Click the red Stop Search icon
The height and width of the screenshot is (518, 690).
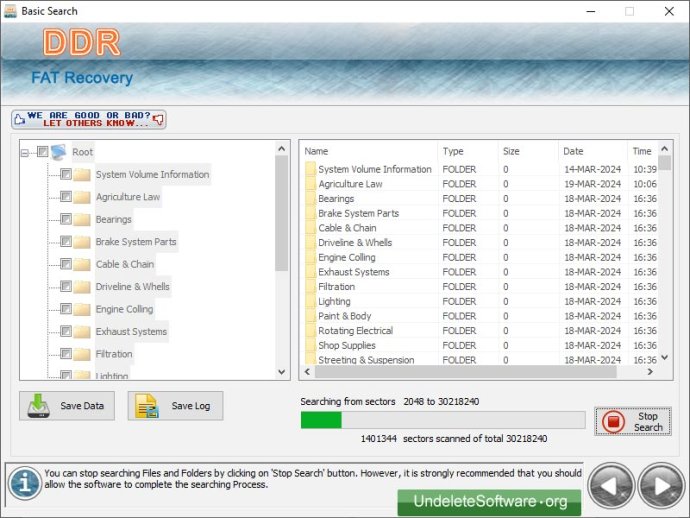[613, 422]
